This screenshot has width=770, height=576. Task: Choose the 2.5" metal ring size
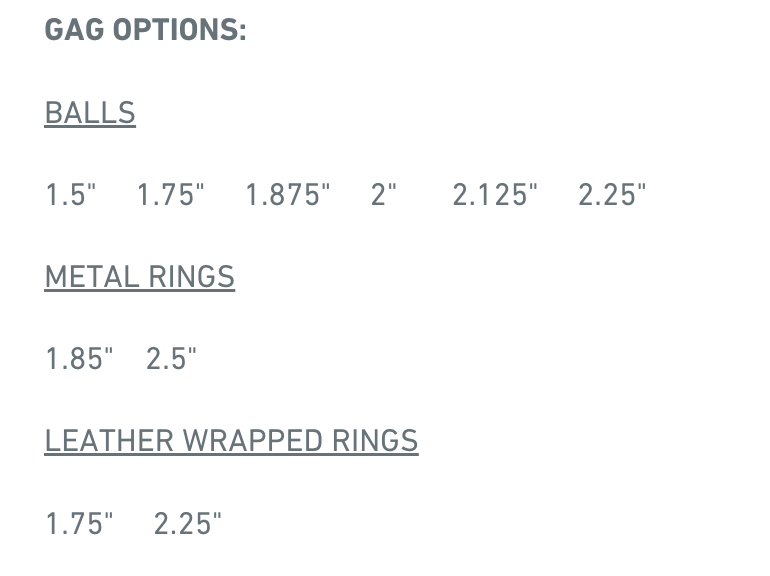(171, 358)
